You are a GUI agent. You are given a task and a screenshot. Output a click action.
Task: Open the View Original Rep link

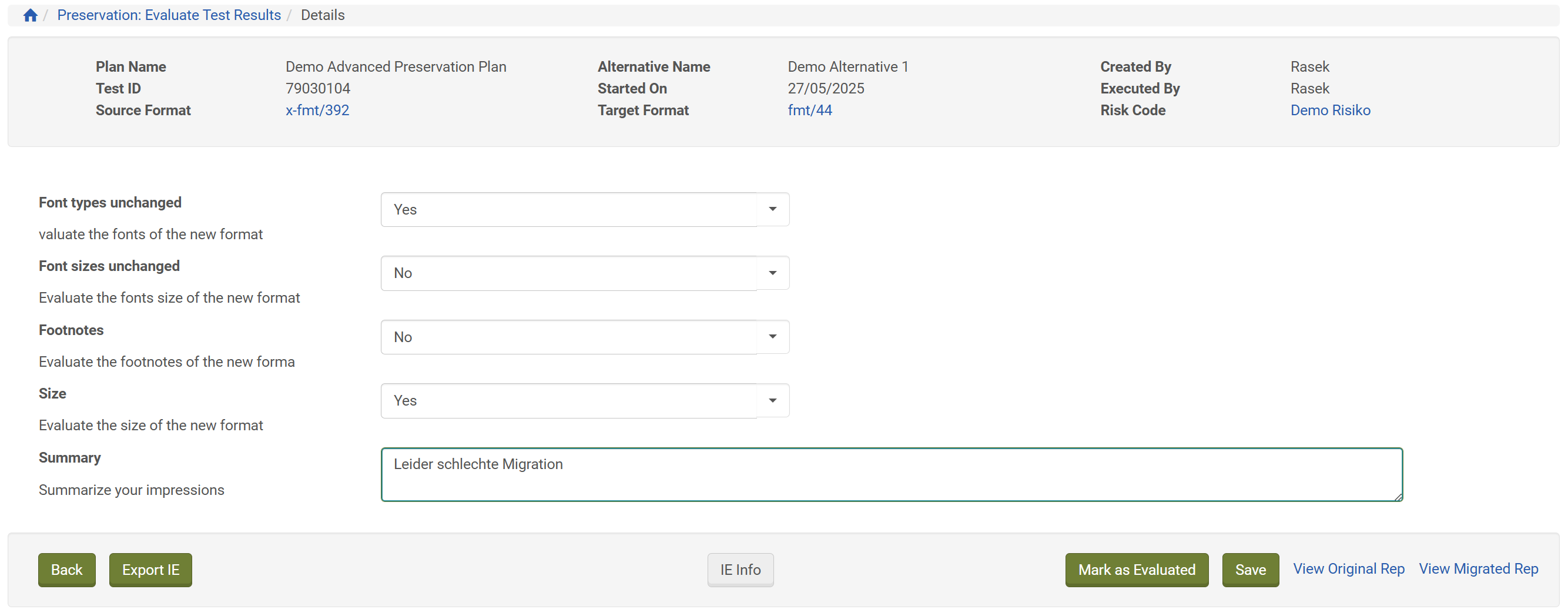pyautogui.click(x=1348, y=568)
